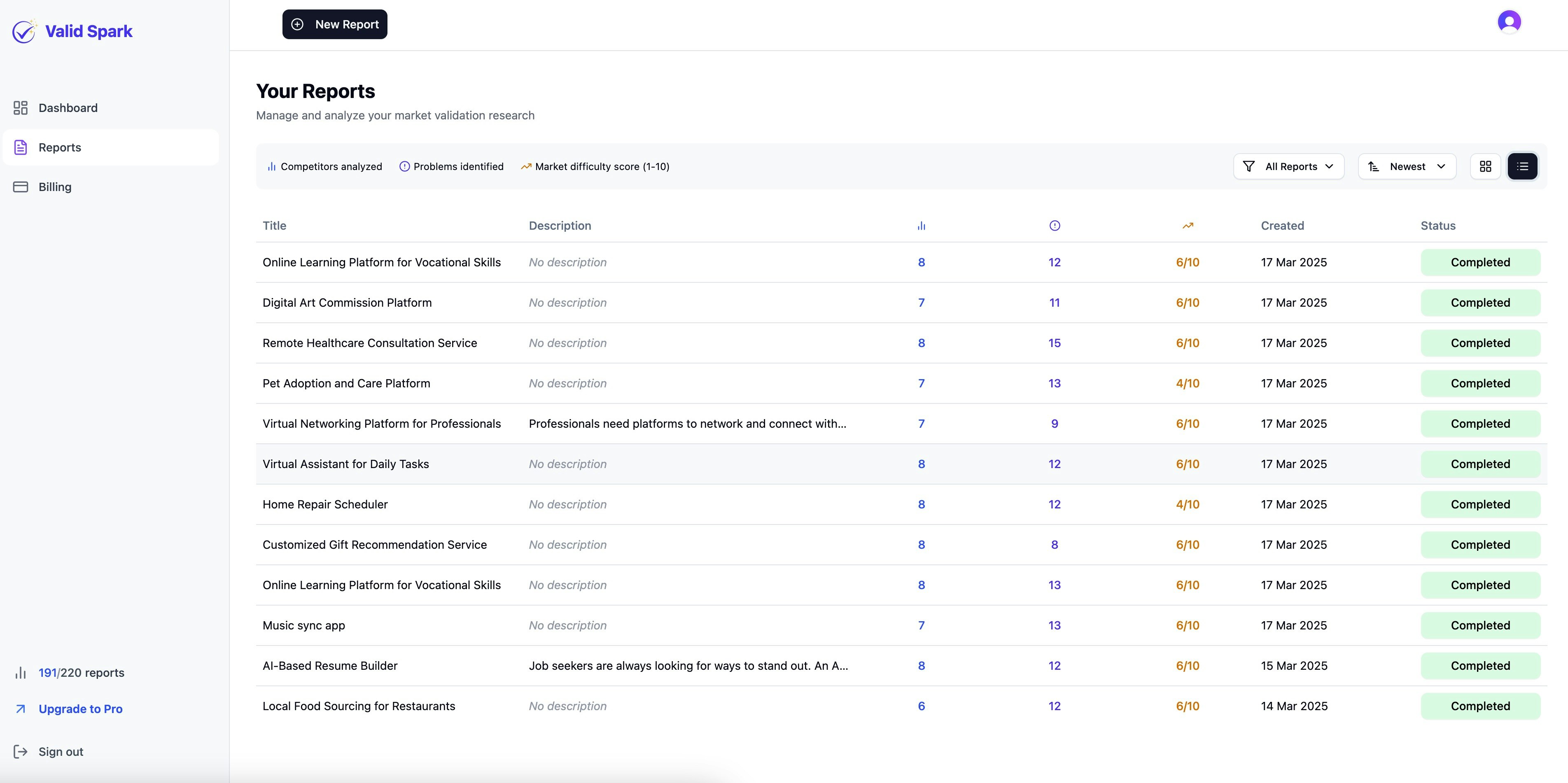The width and height of the screenshot is (1568, 783).
Task: Click the Newest dropdown chevron arrow
Action: tap(1441, 166)
